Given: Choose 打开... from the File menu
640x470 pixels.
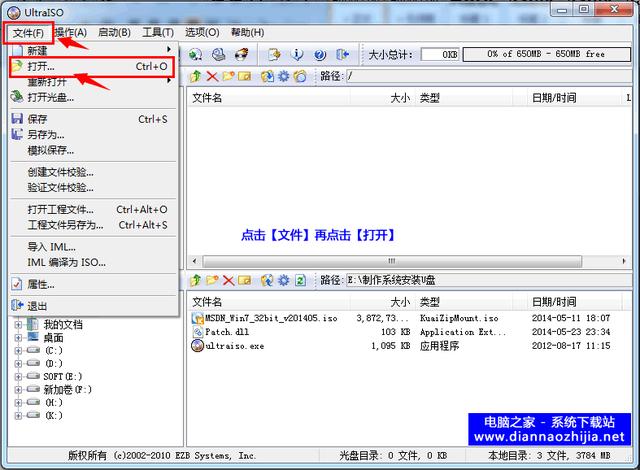Looking at the screenshot, I should tap(92, 67).
